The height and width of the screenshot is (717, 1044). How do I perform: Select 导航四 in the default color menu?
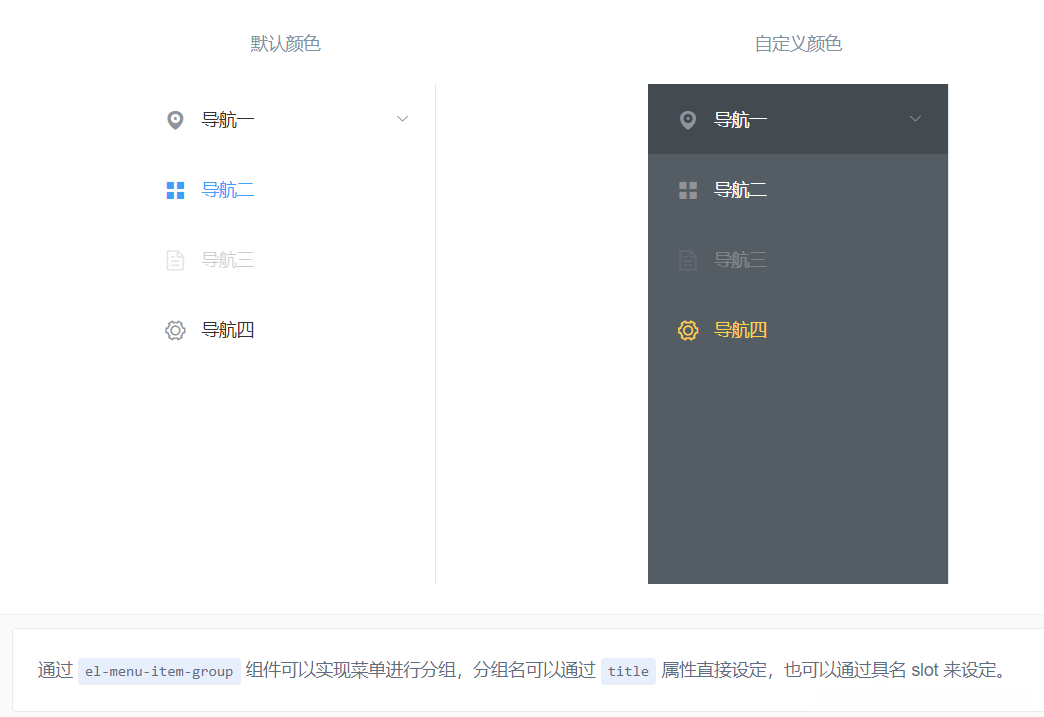[x=228, y=329]
